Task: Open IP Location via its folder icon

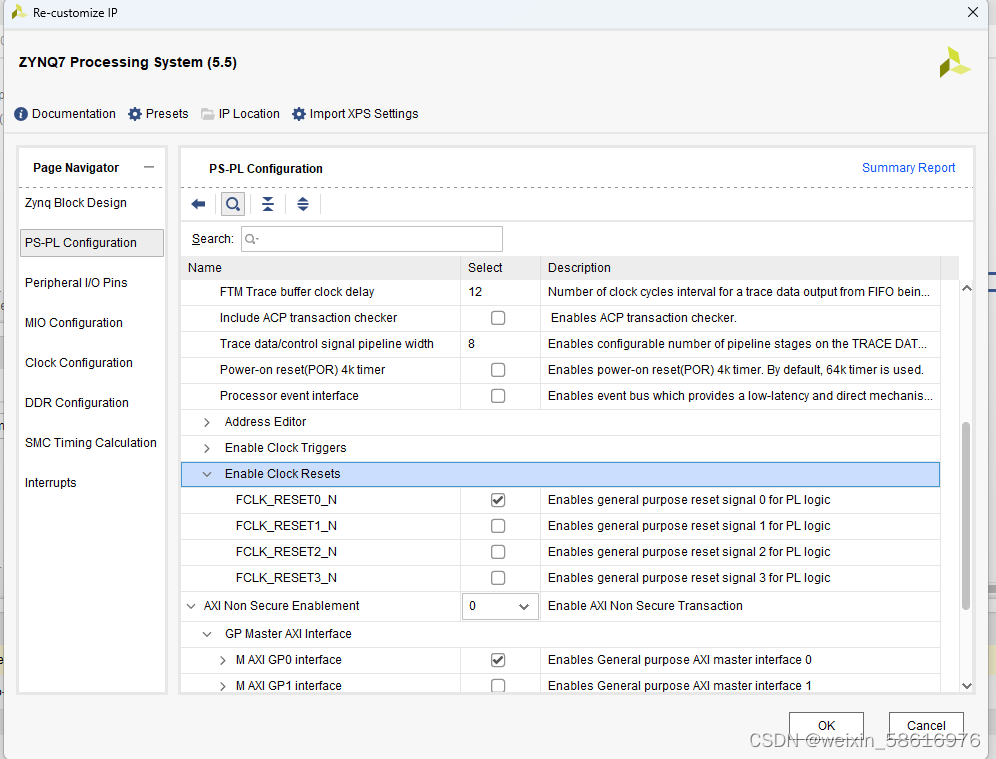Action: tap(208, 114)
